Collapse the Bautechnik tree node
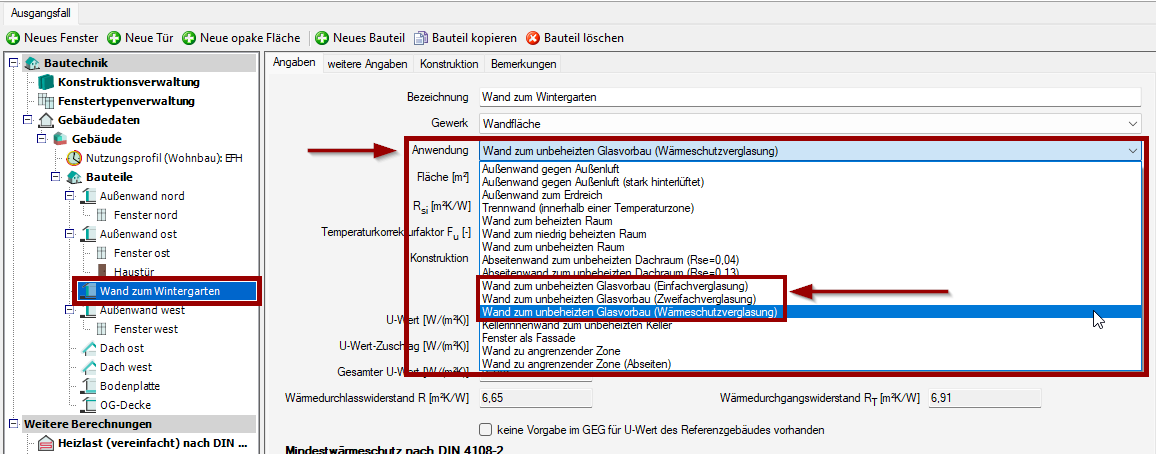 [13, 63]
